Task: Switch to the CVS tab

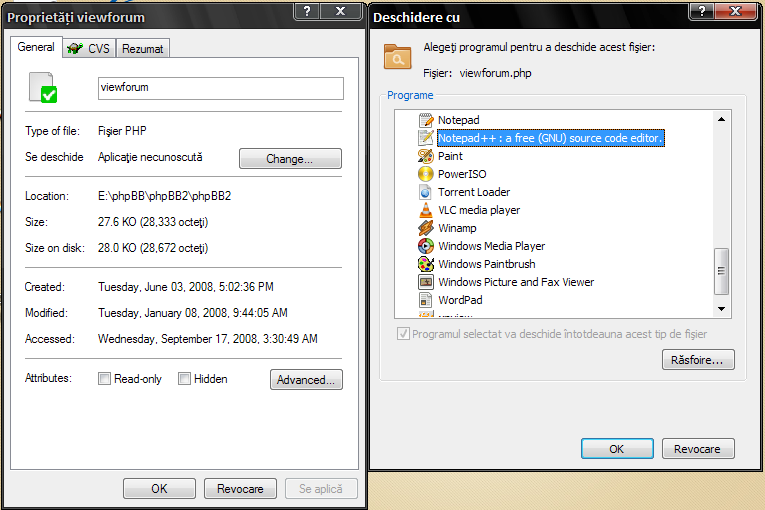Action: 89,48
